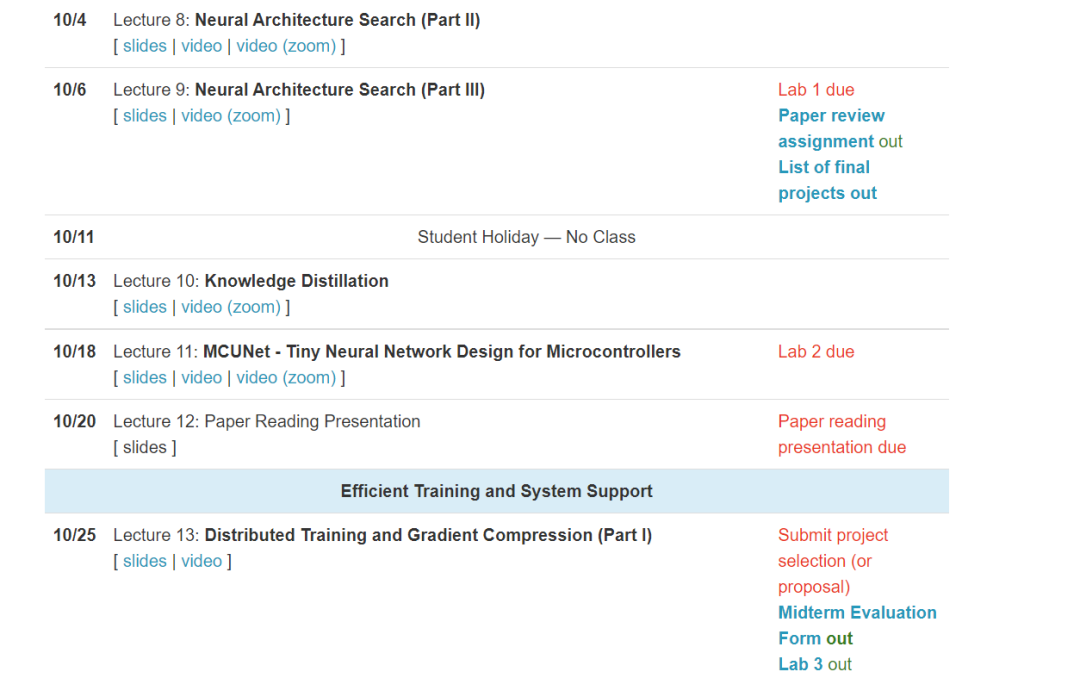The image size is (1080, 678).
Task: Open slides for Lecture 8
Action: (145, 46)
